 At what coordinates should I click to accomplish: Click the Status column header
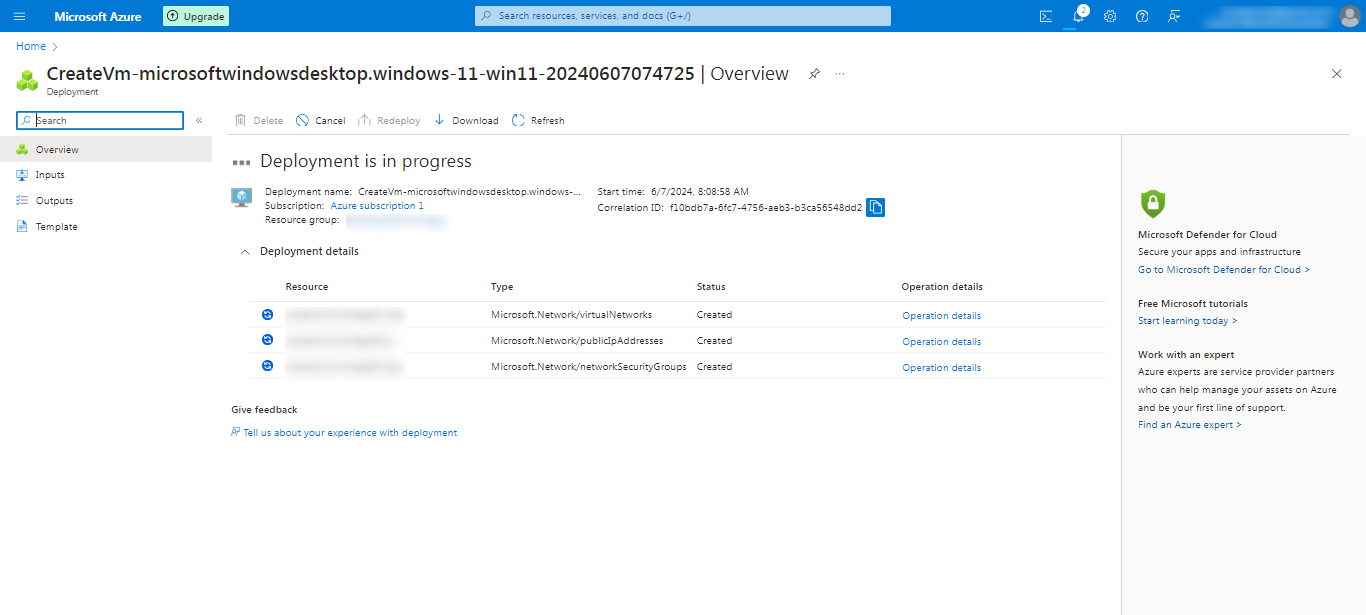[x=711, y=287]
